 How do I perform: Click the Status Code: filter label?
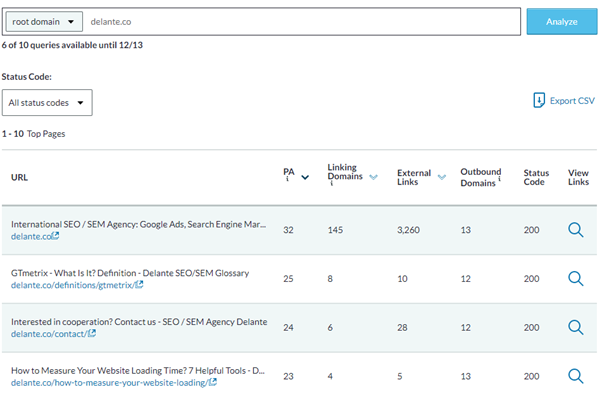pyautogui.click(x=26, y=77)
